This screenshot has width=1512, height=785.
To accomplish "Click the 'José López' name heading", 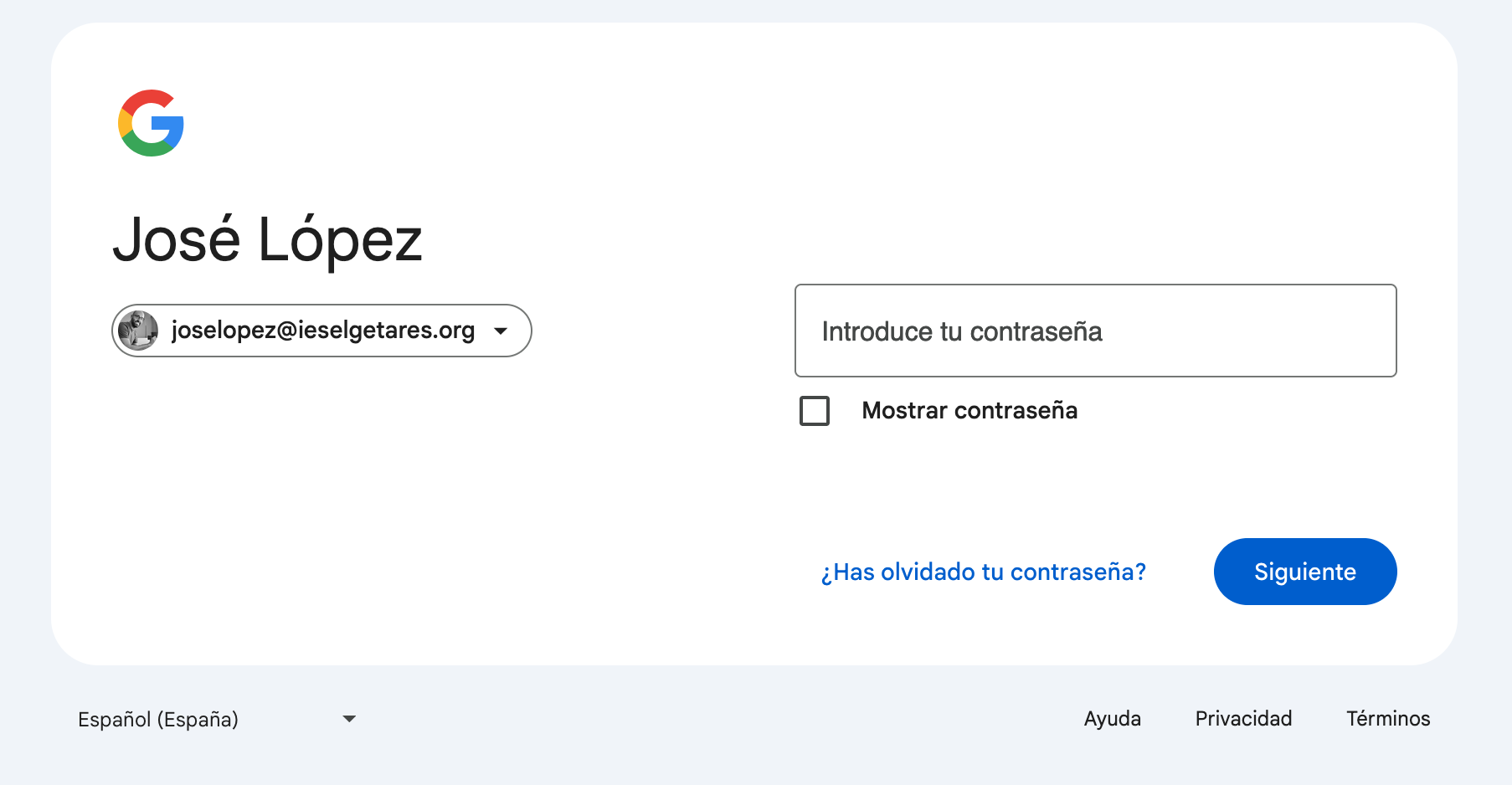I will coord(268,240).
